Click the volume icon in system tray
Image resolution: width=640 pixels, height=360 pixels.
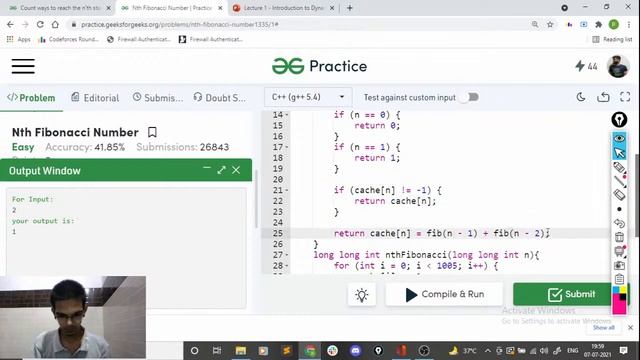tap(544, 351)
